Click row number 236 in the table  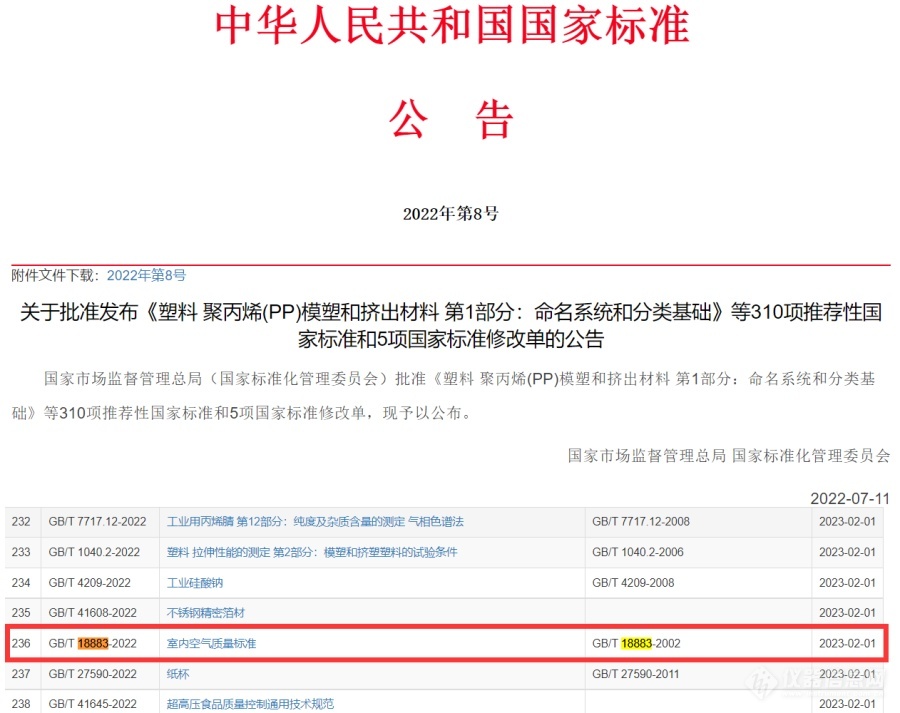pos(21,643)
